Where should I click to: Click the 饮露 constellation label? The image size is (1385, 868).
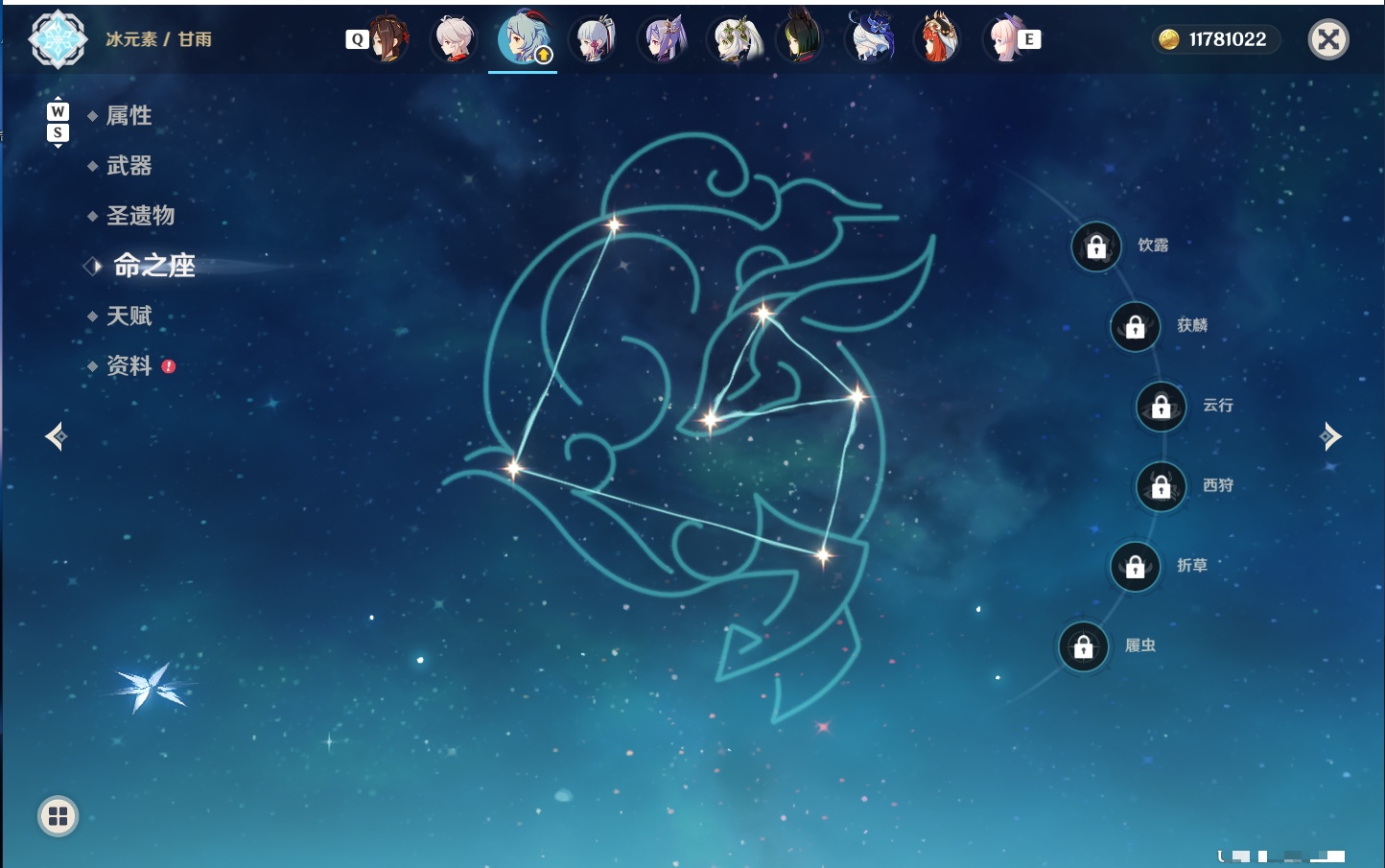click(x=1153, y=246)
